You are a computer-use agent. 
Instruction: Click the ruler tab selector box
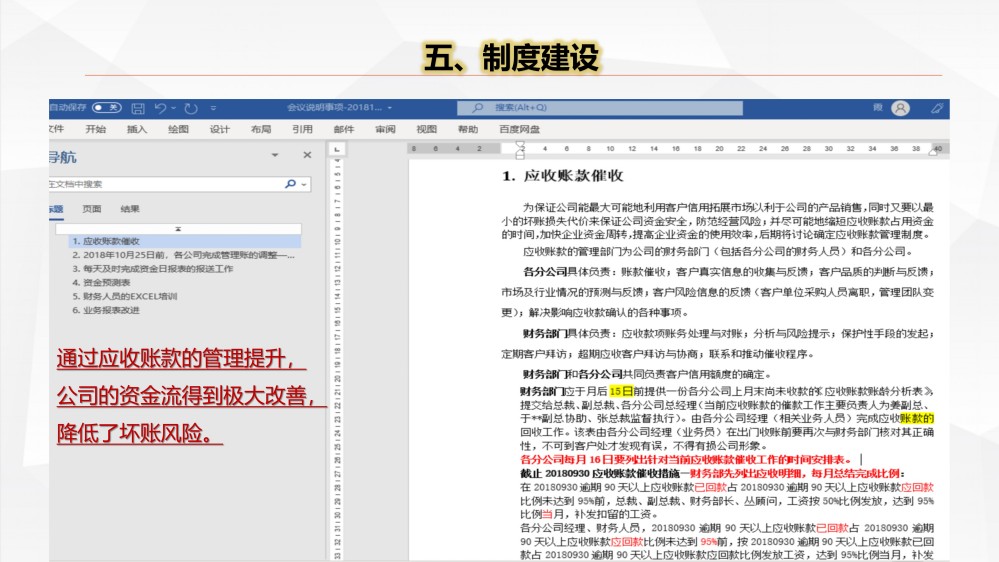coord(337,149)
